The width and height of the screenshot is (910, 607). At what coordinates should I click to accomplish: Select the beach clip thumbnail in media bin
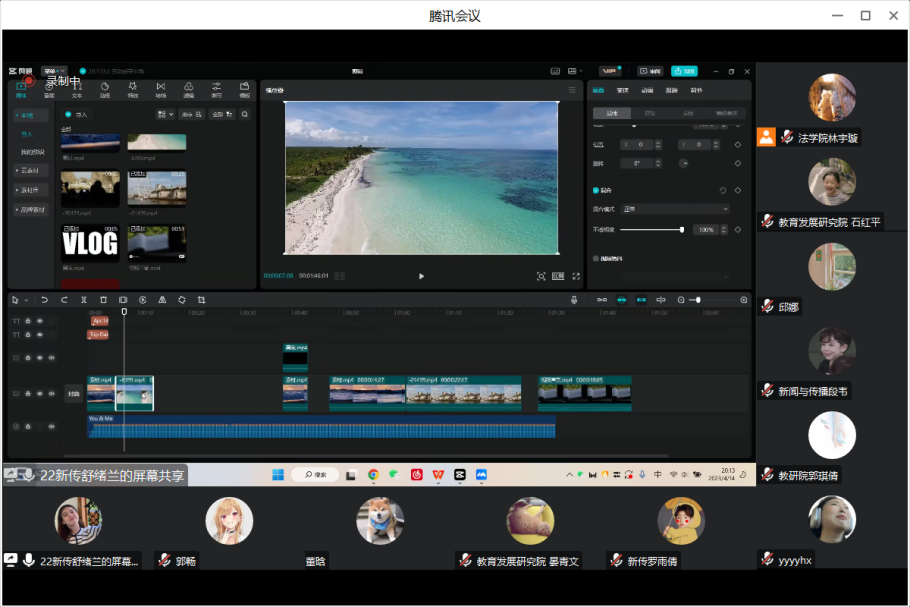tap(157, 142)
